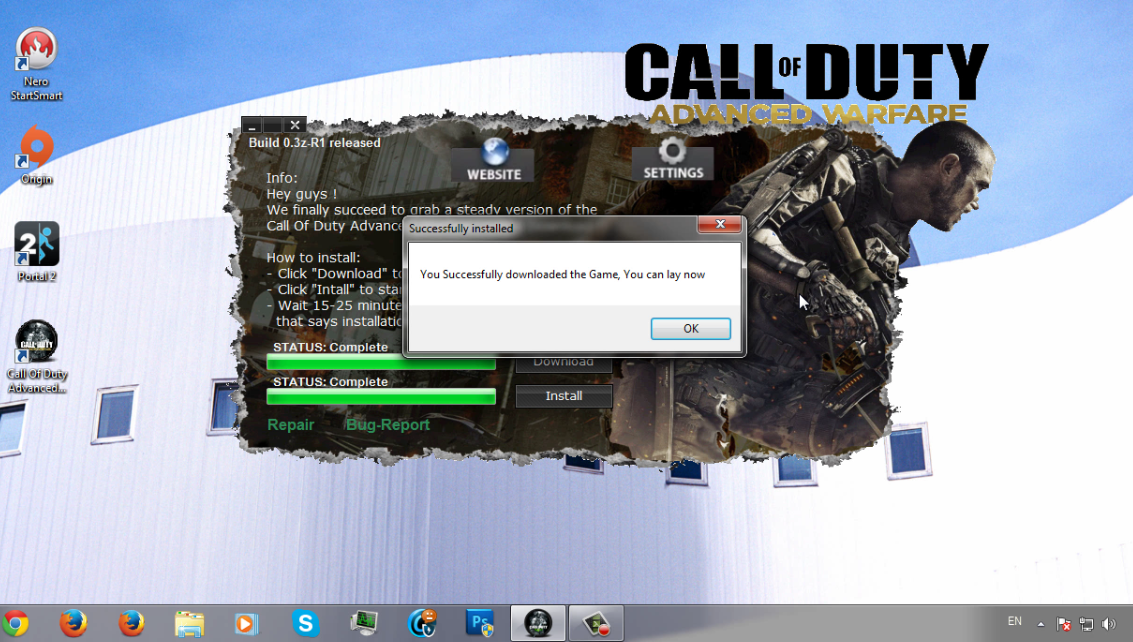Open the volume control in the system tray
This screenshot has height=642, width=1133.
1110,622
